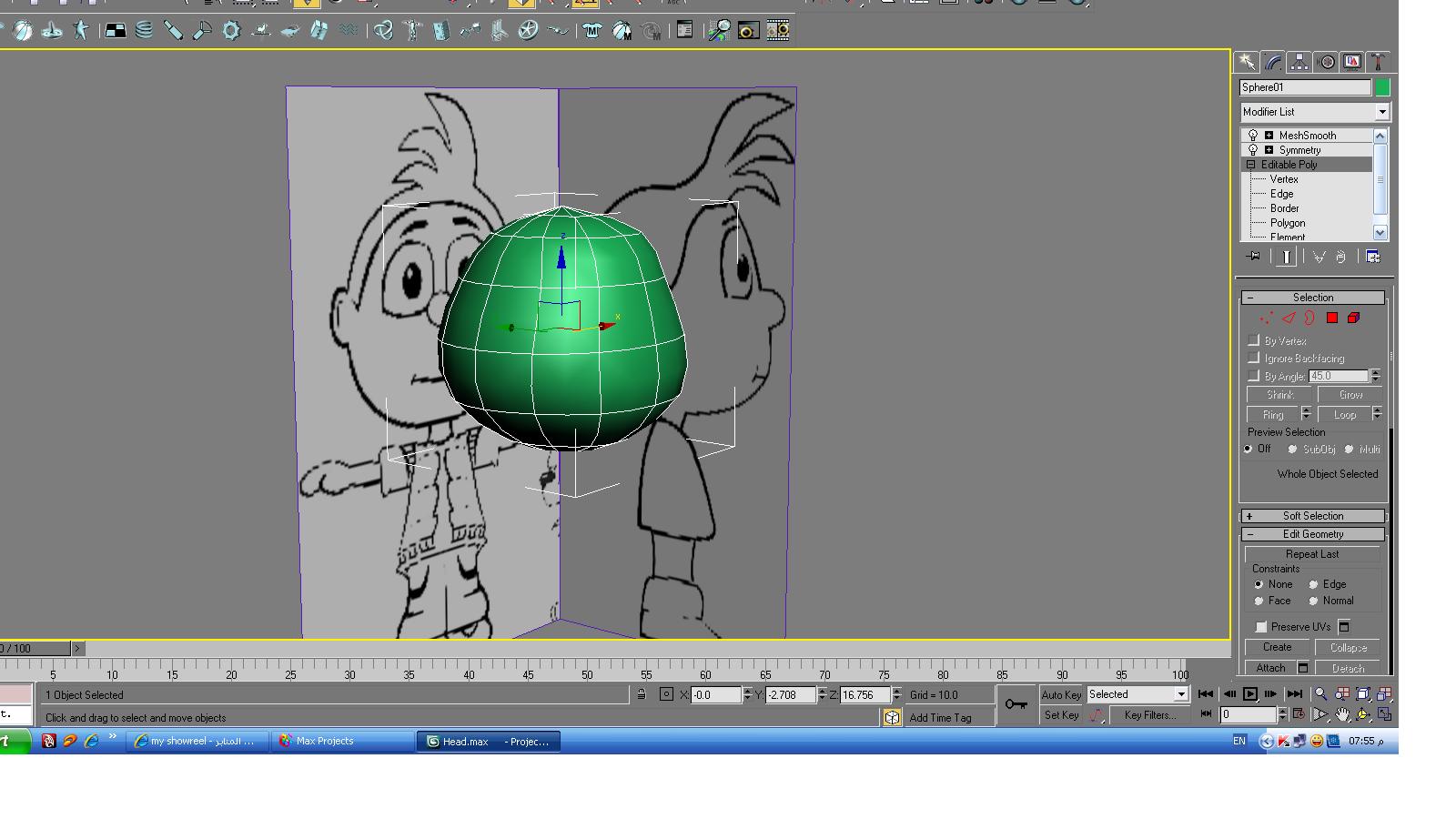The image size is (1456, 819).
Task: Open the Hierarchy command panel tab
Action: [1299, 62]
